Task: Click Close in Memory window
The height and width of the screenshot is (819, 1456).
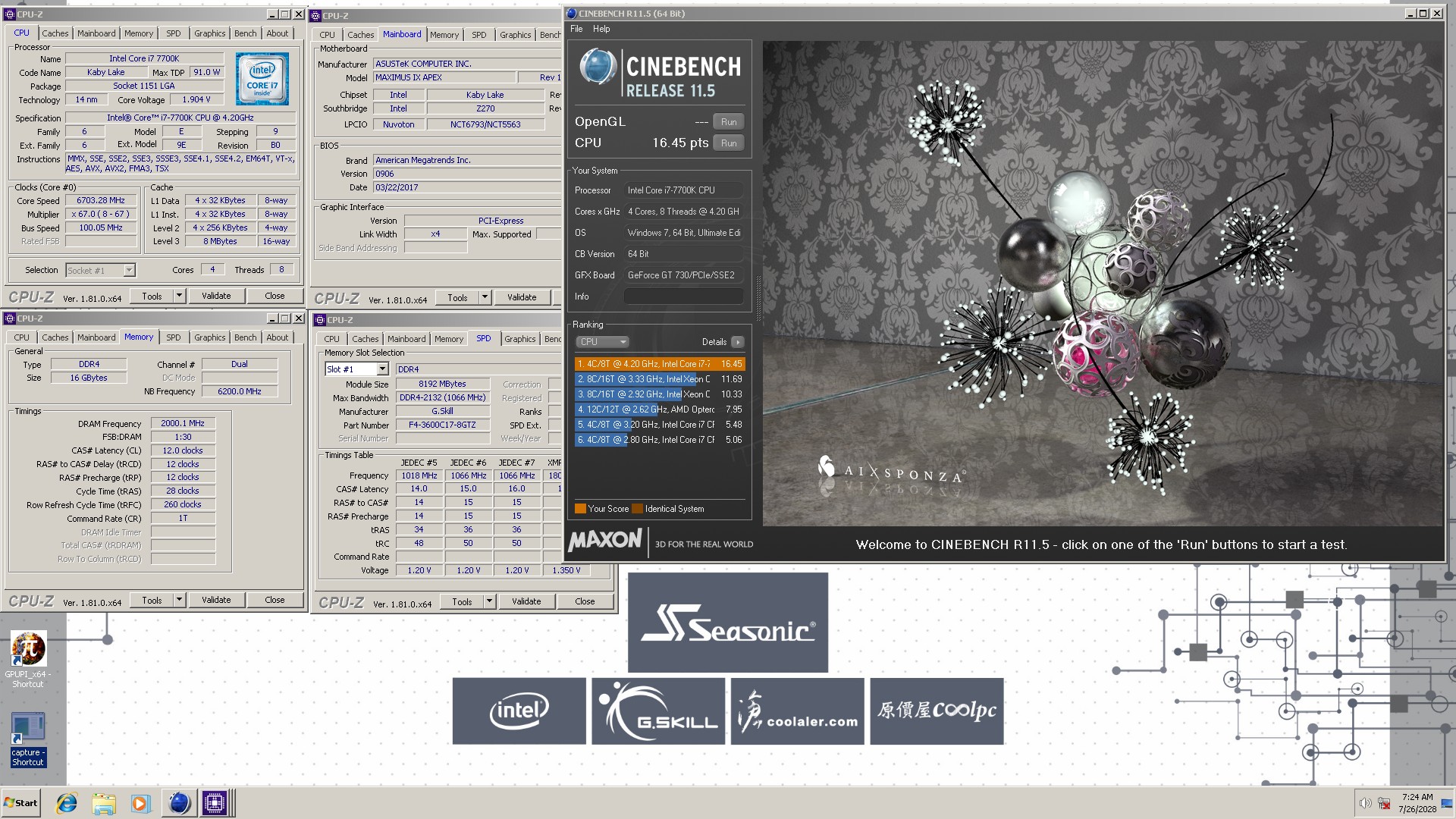Action: 275,600
